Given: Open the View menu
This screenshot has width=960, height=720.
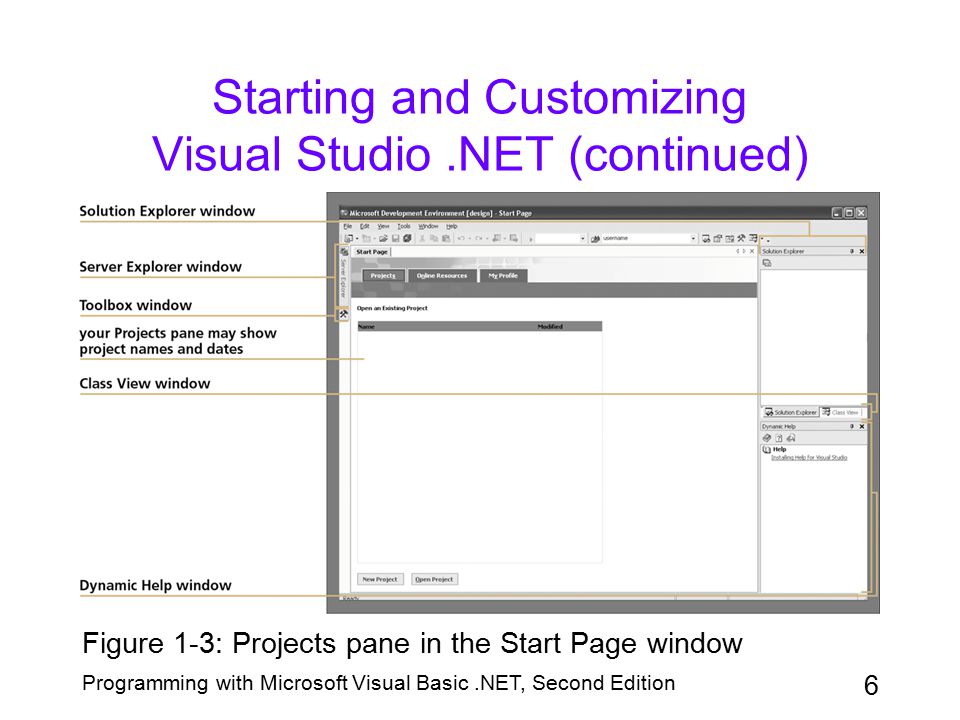Looking at the screenshot, I should coord(383,227).
